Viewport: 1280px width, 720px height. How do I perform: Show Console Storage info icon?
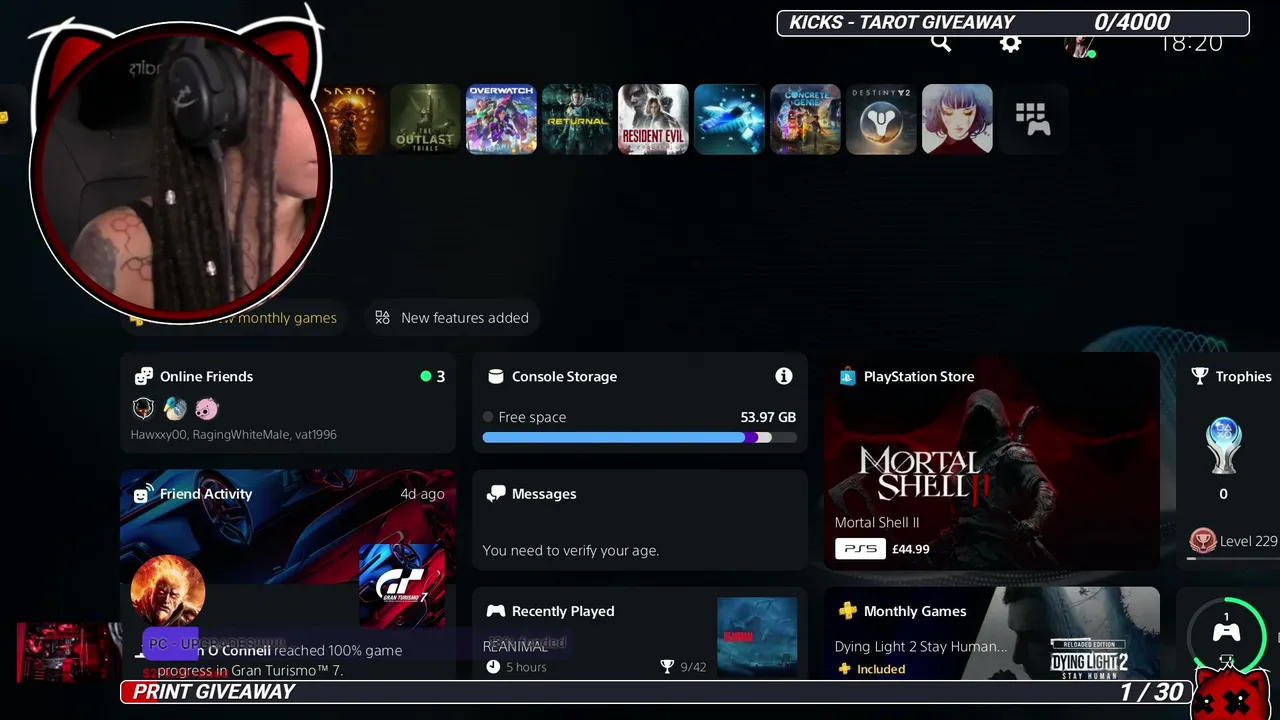[784, 376]
